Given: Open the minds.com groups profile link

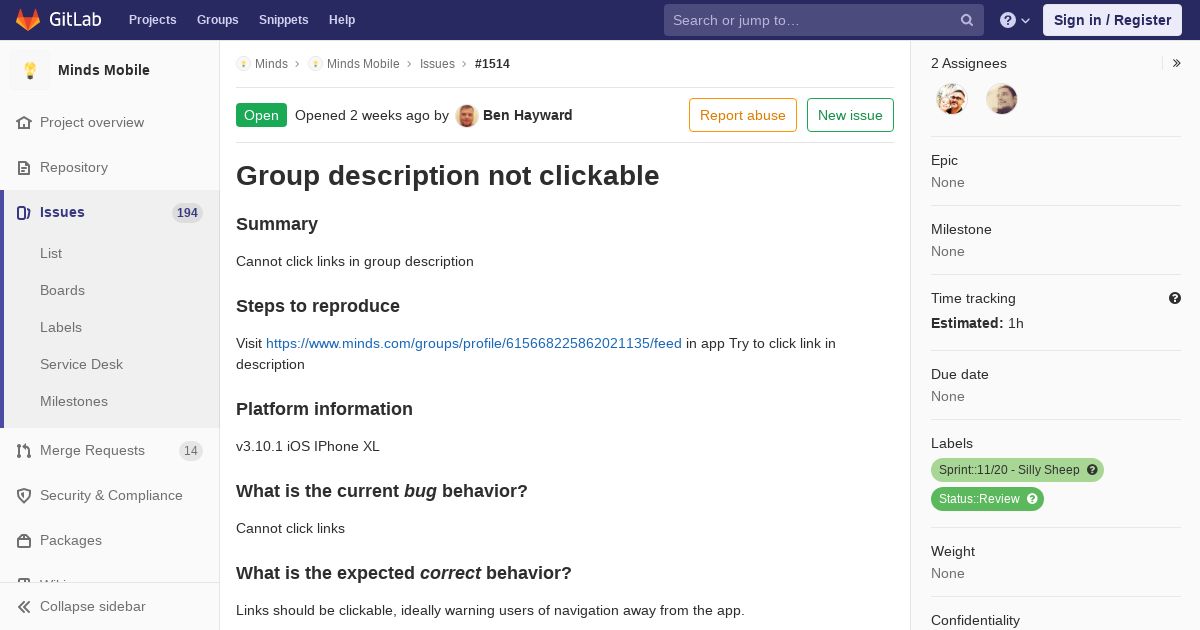Looking at the screenshot, I should [x=474, y=343].
